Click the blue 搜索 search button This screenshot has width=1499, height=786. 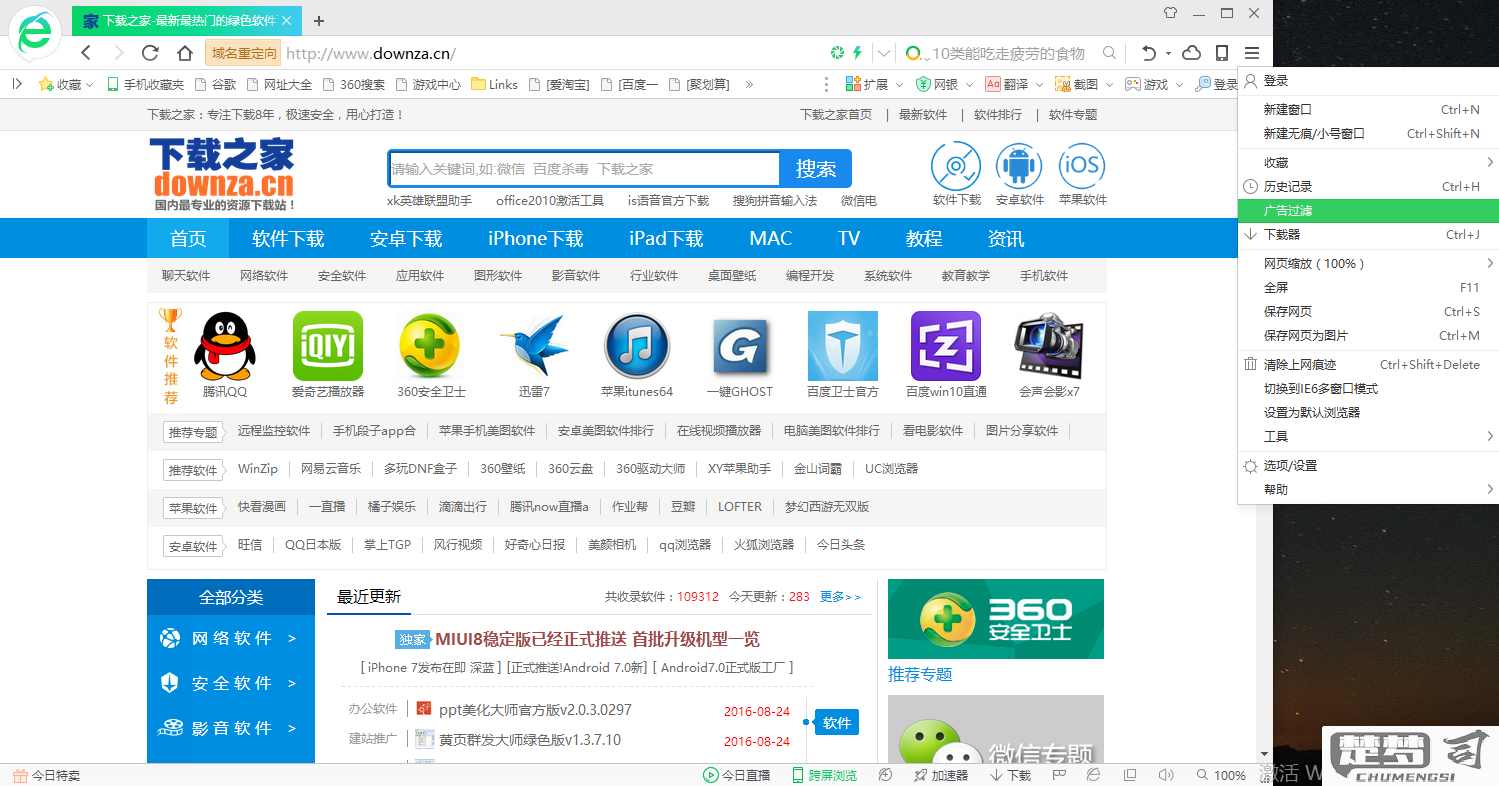pyautogui.click(x=816, y=169)
